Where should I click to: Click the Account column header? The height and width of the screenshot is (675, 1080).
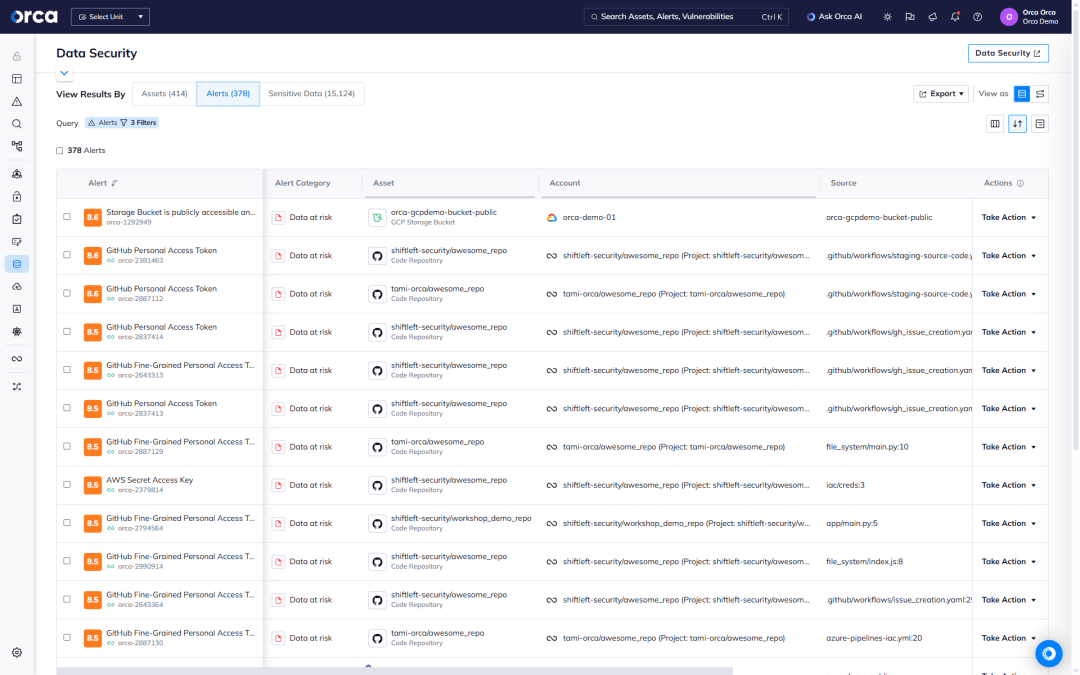click(x=565, y=183)
